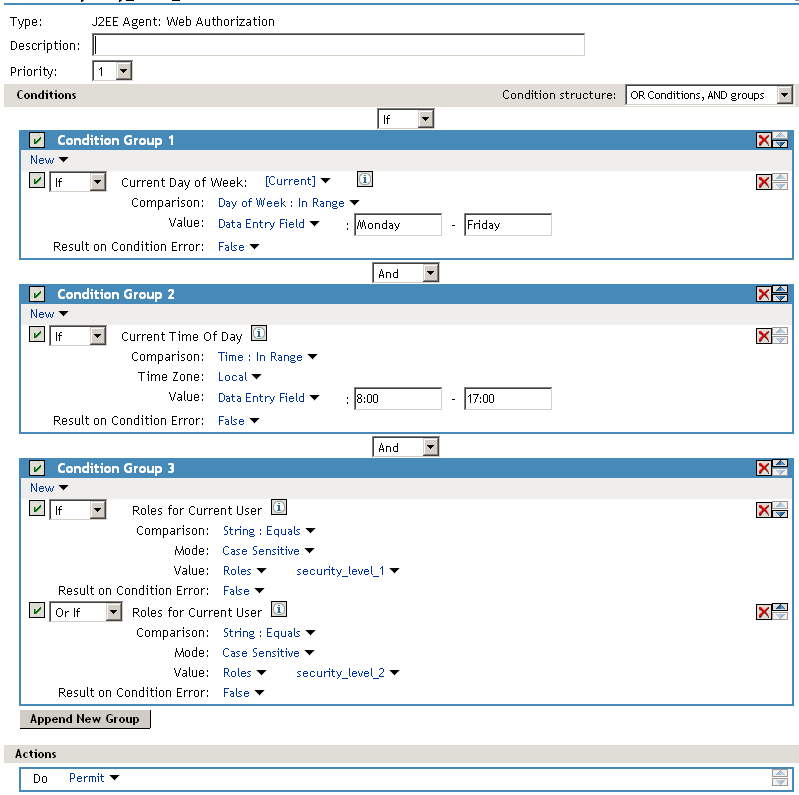
Task: Reorder Condition Group 1 with move arrows
Action: coord(780,140)
